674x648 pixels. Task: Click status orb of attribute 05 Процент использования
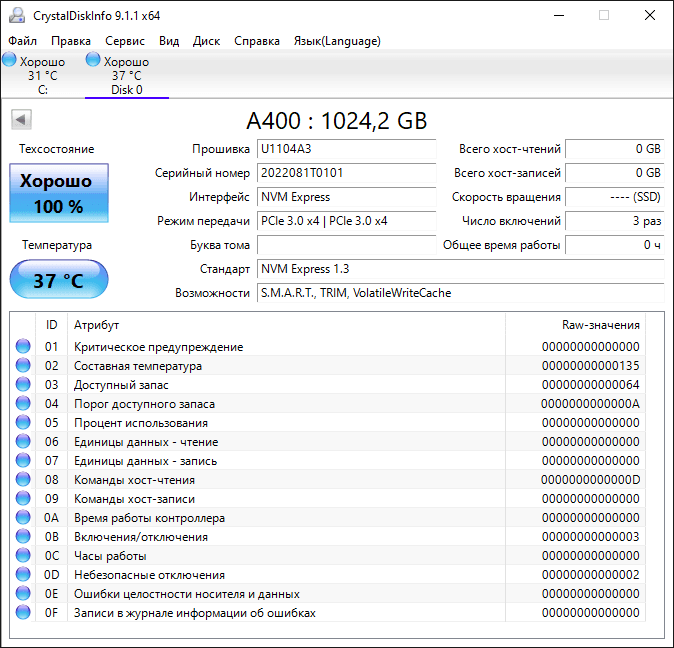coord(23,422)
